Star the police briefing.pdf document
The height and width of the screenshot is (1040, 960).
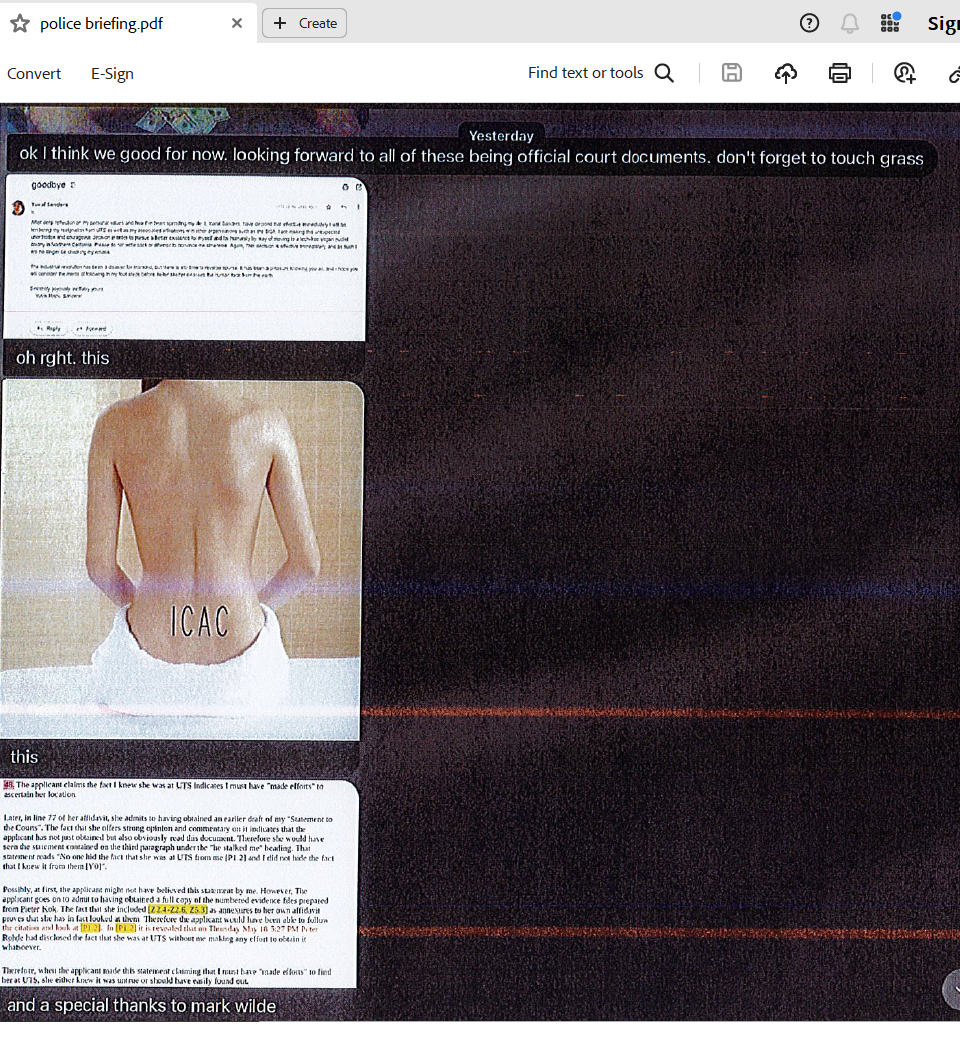(x=20, y=23)
